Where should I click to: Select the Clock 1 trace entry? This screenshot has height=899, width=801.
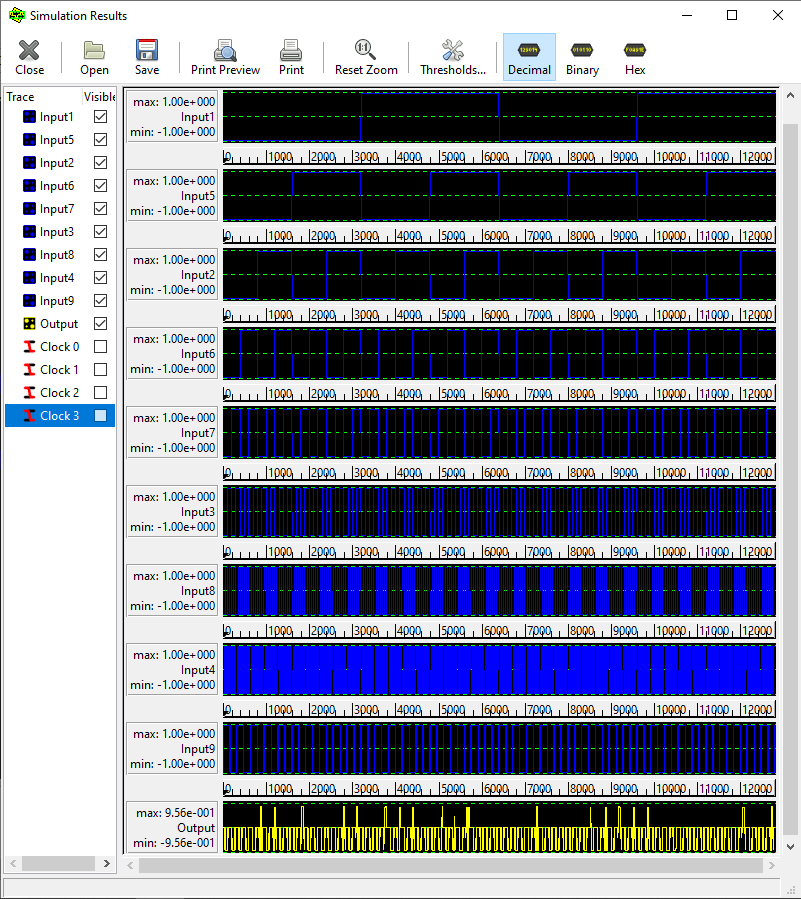click(59, 370)
